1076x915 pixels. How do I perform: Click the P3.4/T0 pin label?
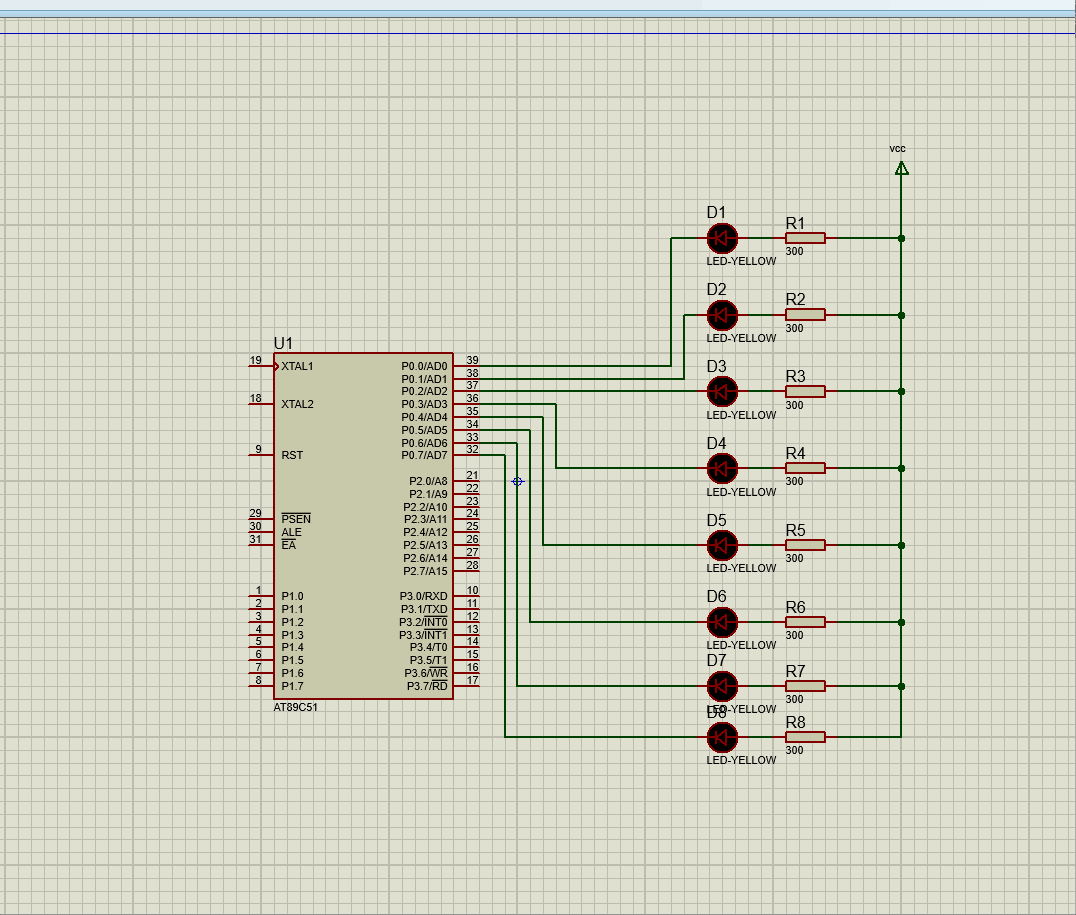pos(429,647)
